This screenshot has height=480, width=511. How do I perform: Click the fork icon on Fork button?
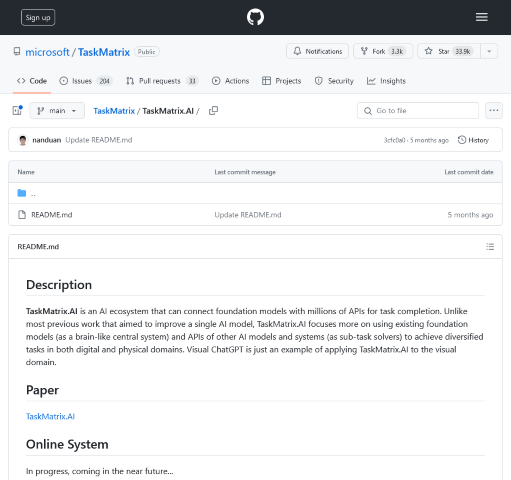pyautogui.click(x=364, y=51)
